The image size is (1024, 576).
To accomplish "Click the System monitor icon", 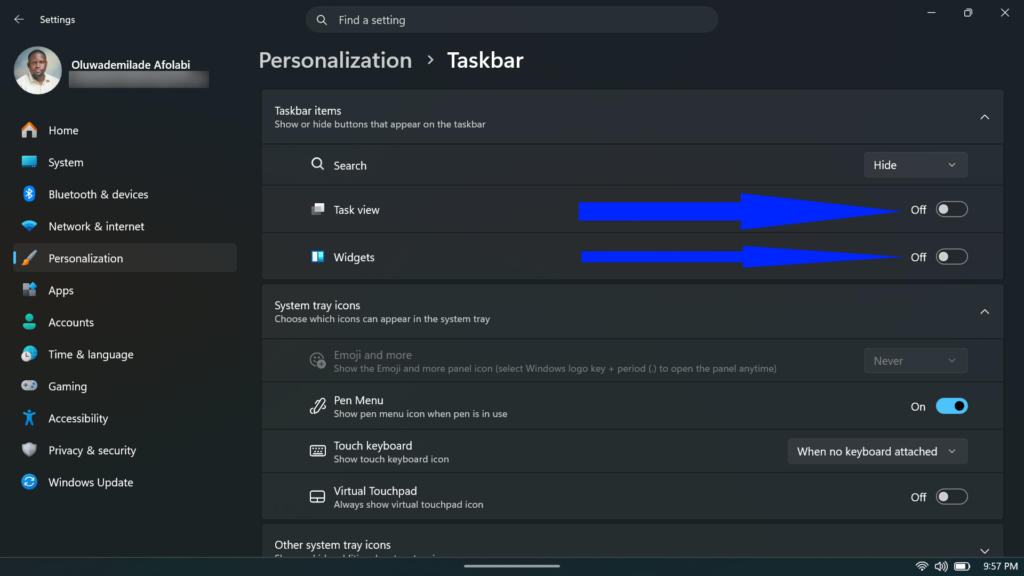I will [x=29, y=162].
